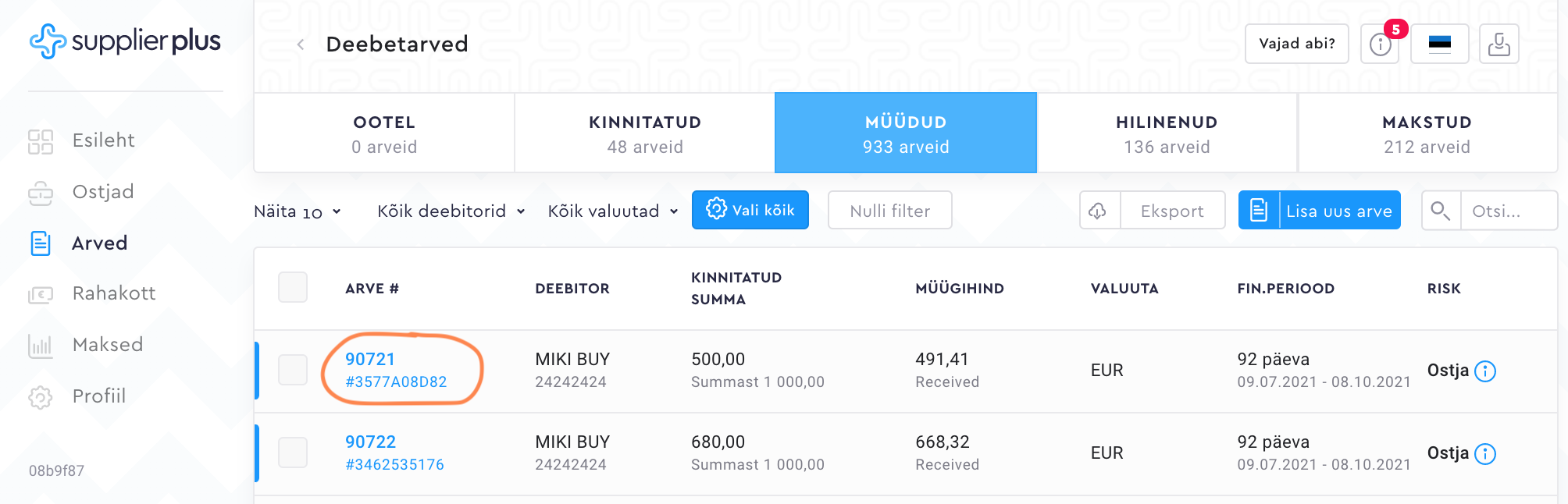Go back using the arrow beside Deebetarved

tap(301, 44)
